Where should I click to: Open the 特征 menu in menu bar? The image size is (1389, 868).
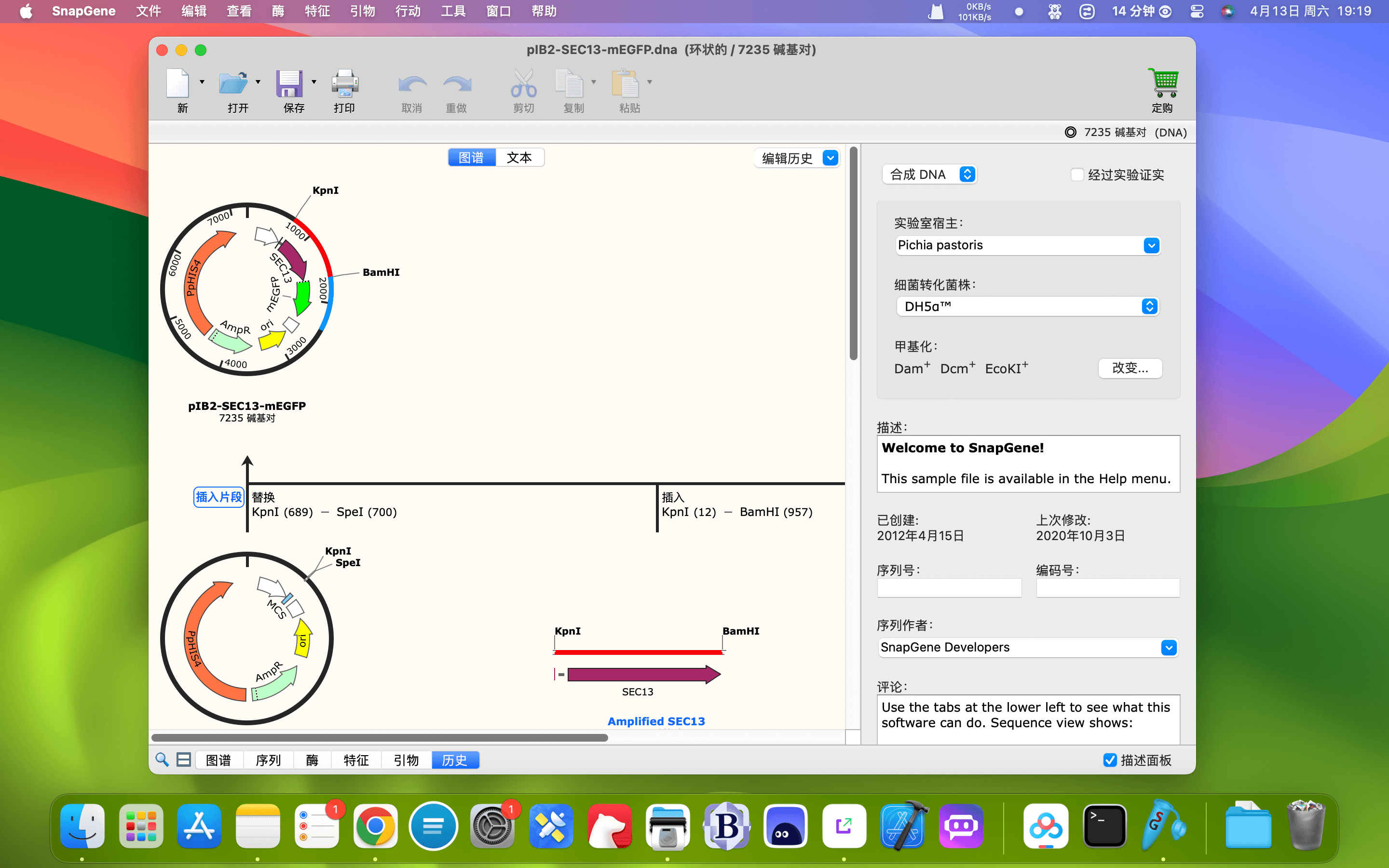(x=317, y=12)
